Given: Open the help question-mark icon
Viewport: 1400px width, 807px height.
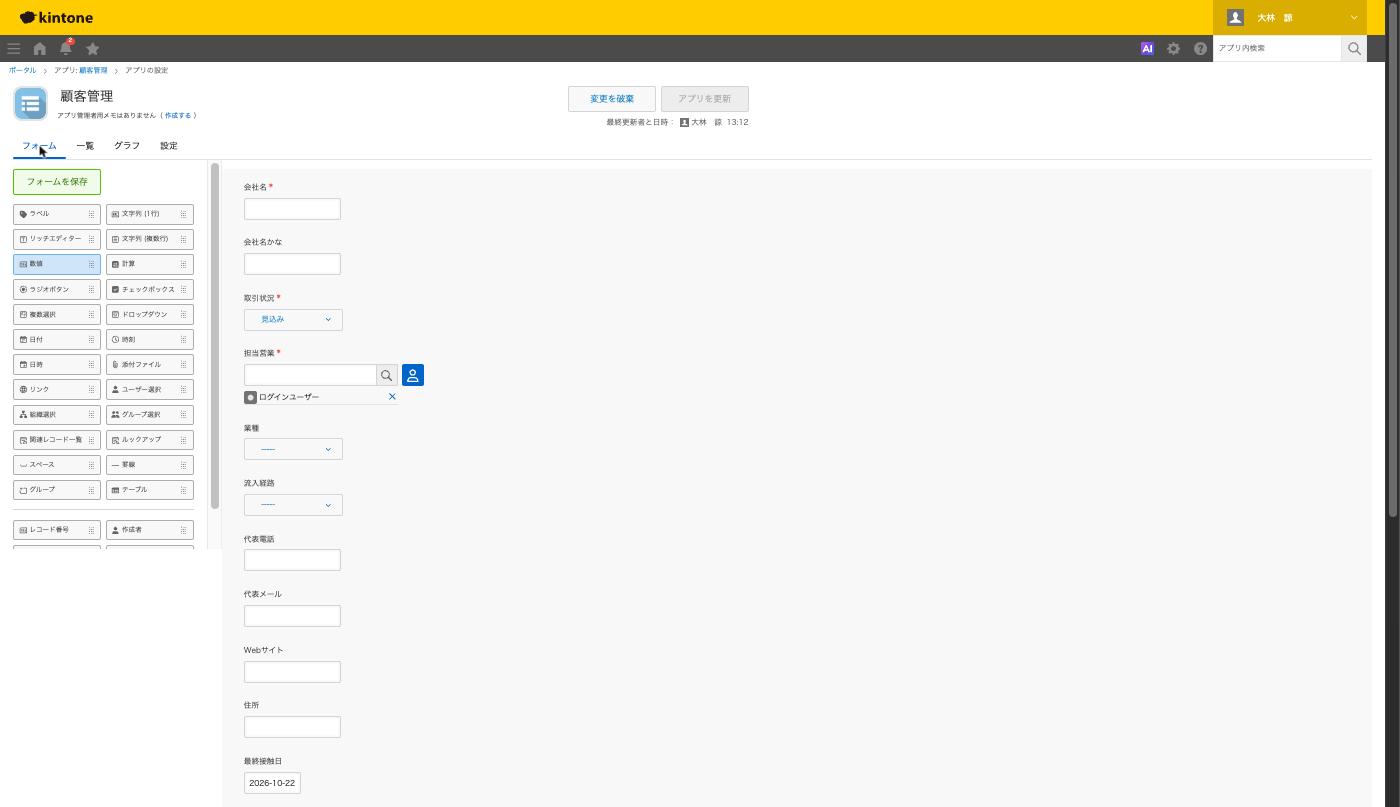Looking at the screenshot, I should click(1200, 48).
